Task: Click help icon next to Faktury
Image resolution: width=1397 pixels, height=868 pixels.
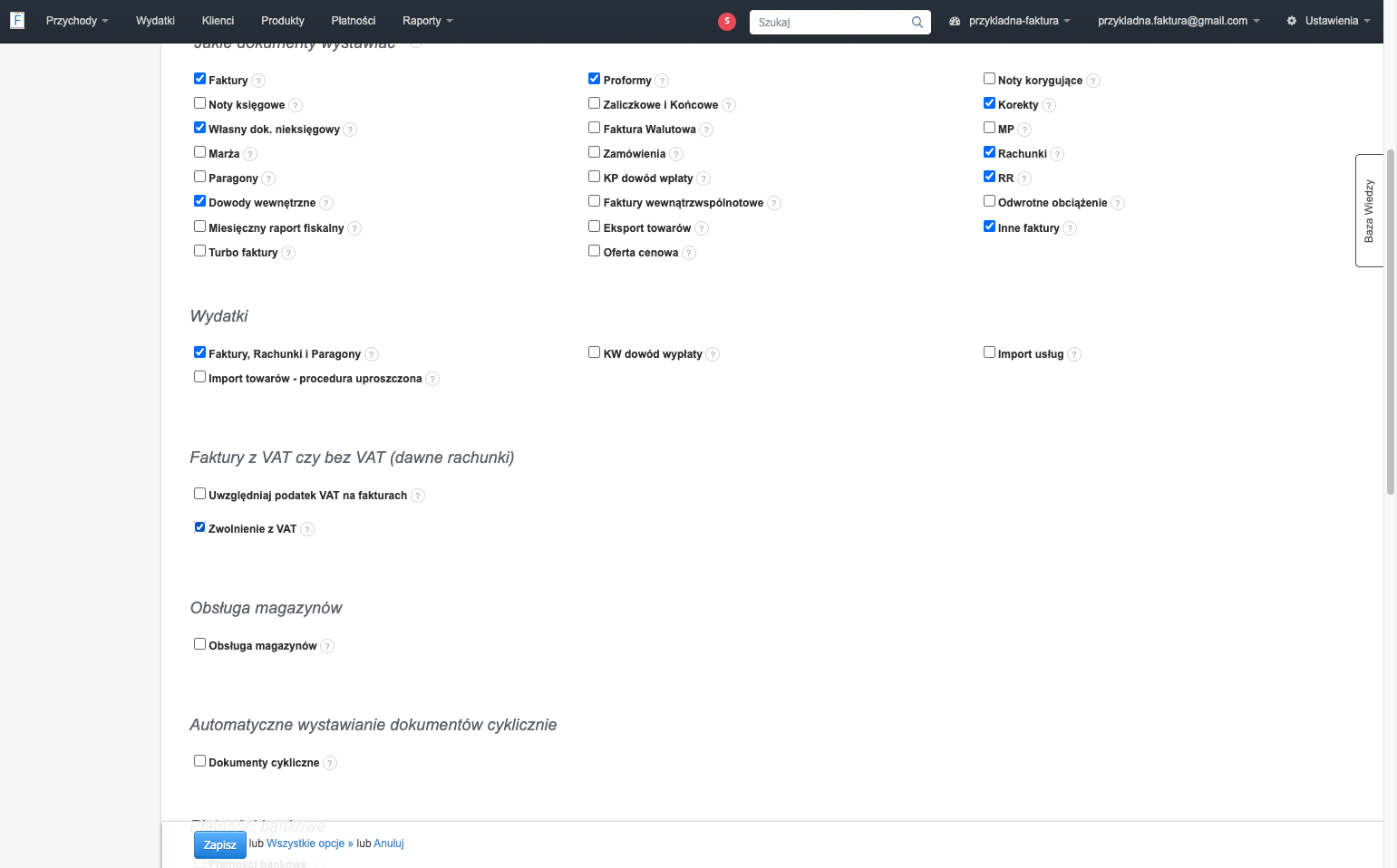Action: click(258, 81)
